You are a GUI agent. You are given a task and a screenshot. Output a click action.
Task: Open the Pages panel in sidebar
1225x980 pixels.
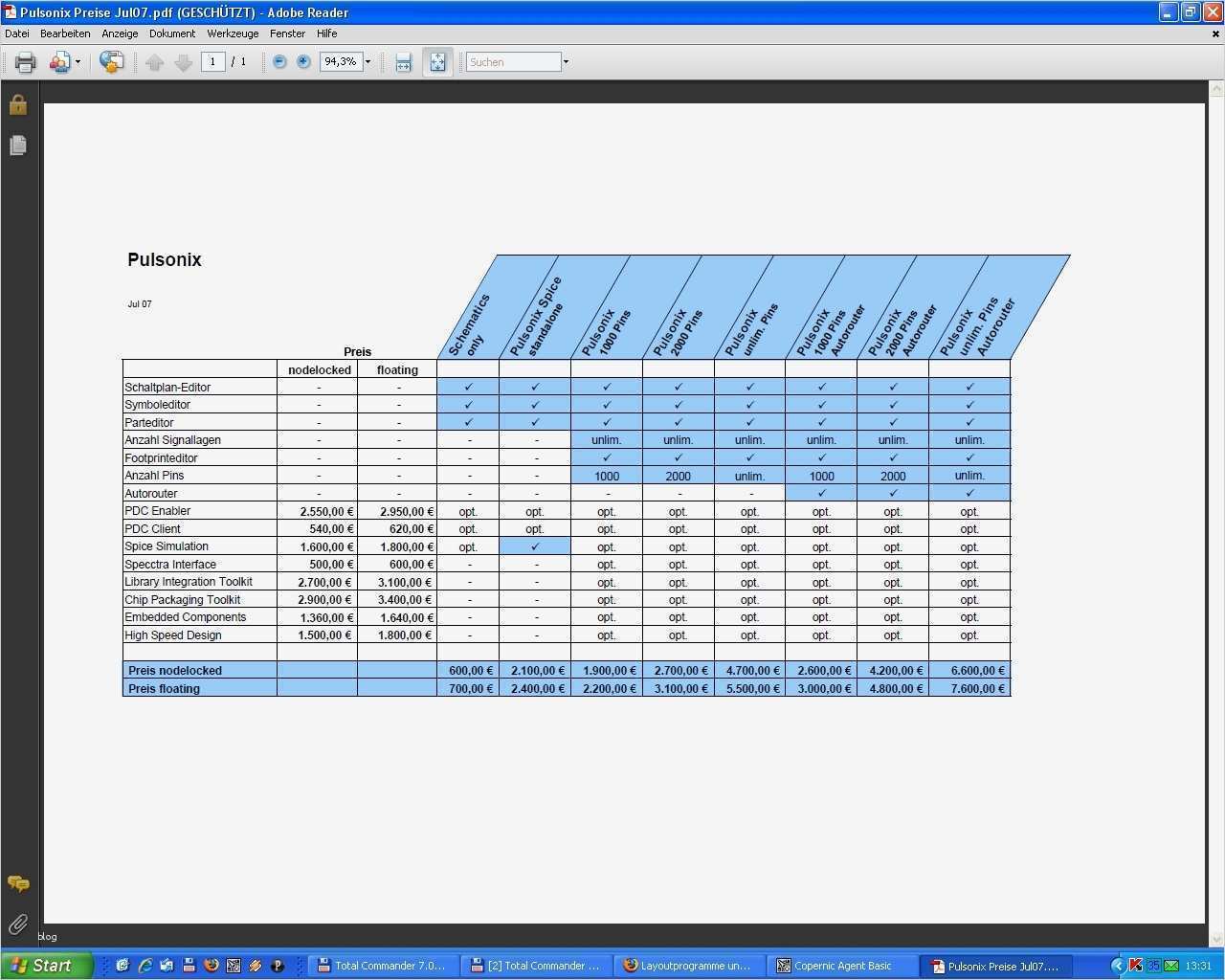(18, 145)
